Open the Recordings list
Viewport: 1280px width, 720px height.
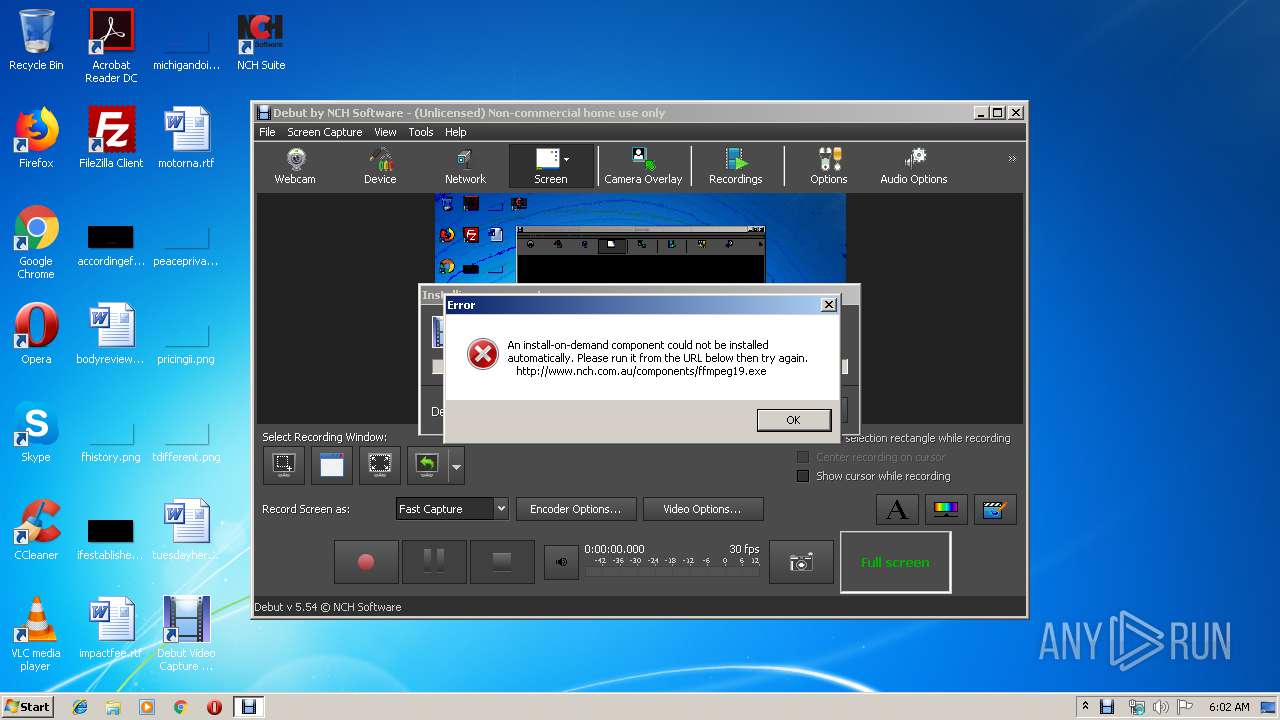735,166
